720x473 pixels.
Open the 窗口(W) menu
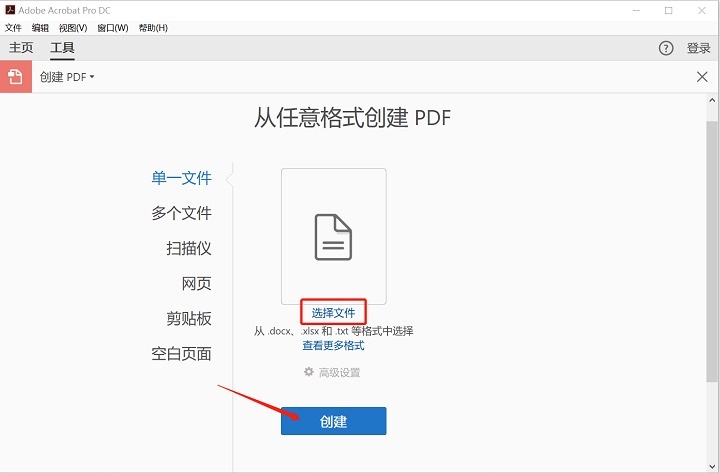click(113, 28)
